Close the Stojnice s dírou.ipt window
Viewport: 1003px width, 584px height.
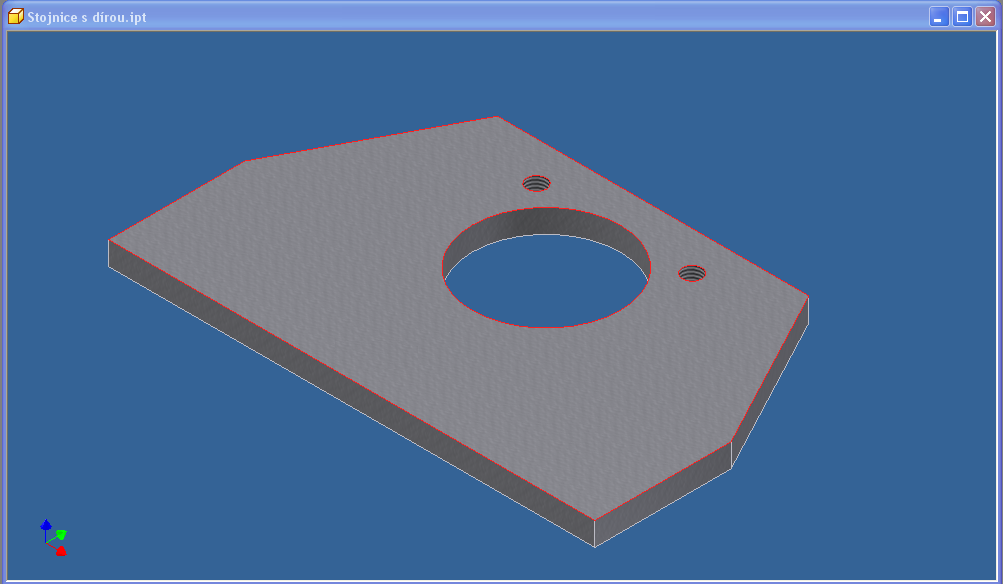985,17
